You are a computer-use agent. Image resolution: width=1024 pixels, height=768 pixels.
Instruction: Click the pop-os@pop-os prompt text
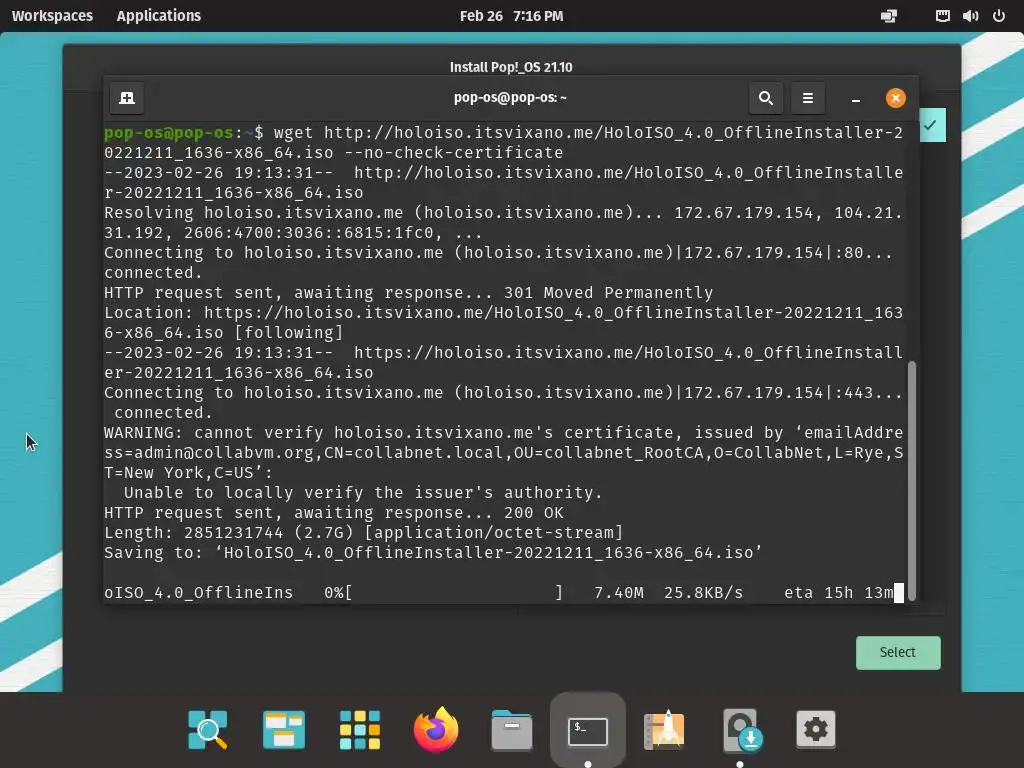(168, 133)
